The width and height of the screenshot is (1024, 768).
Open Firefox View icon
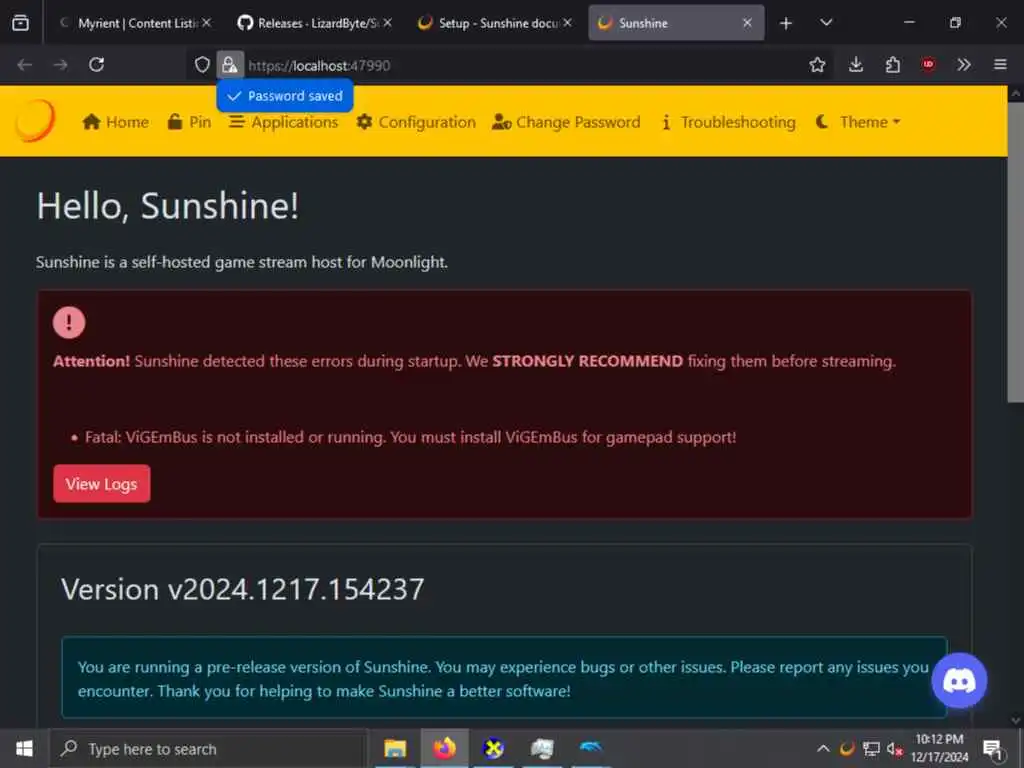coord(20,23)
